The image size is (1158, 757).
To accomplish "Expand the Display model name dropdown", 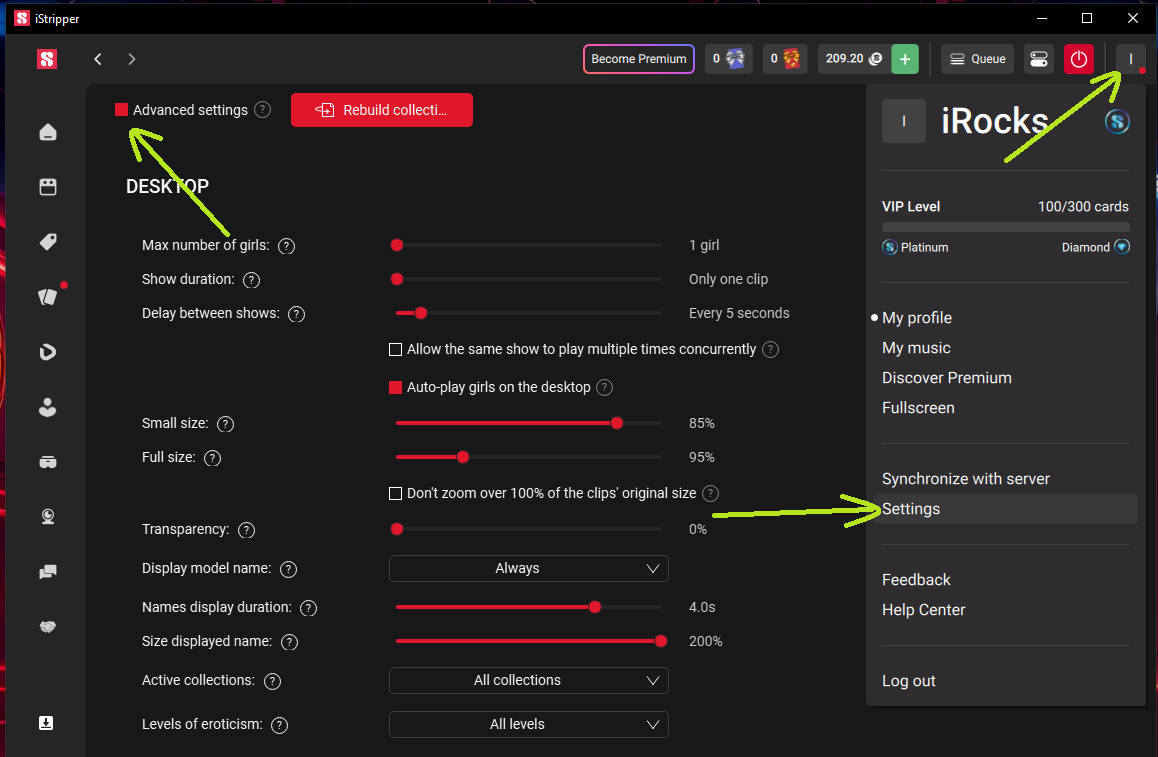I will [x=528, y=568].
